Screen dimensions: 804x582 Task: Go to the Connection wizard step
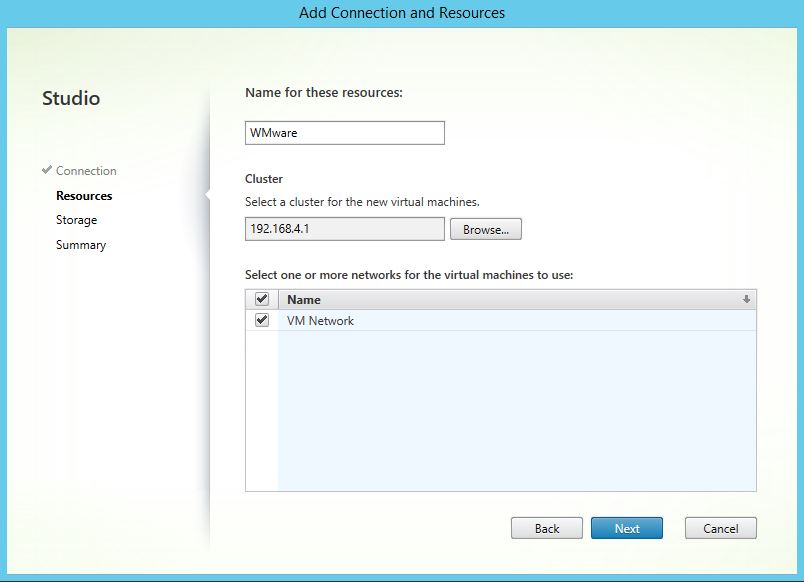(x=86, y=171)
